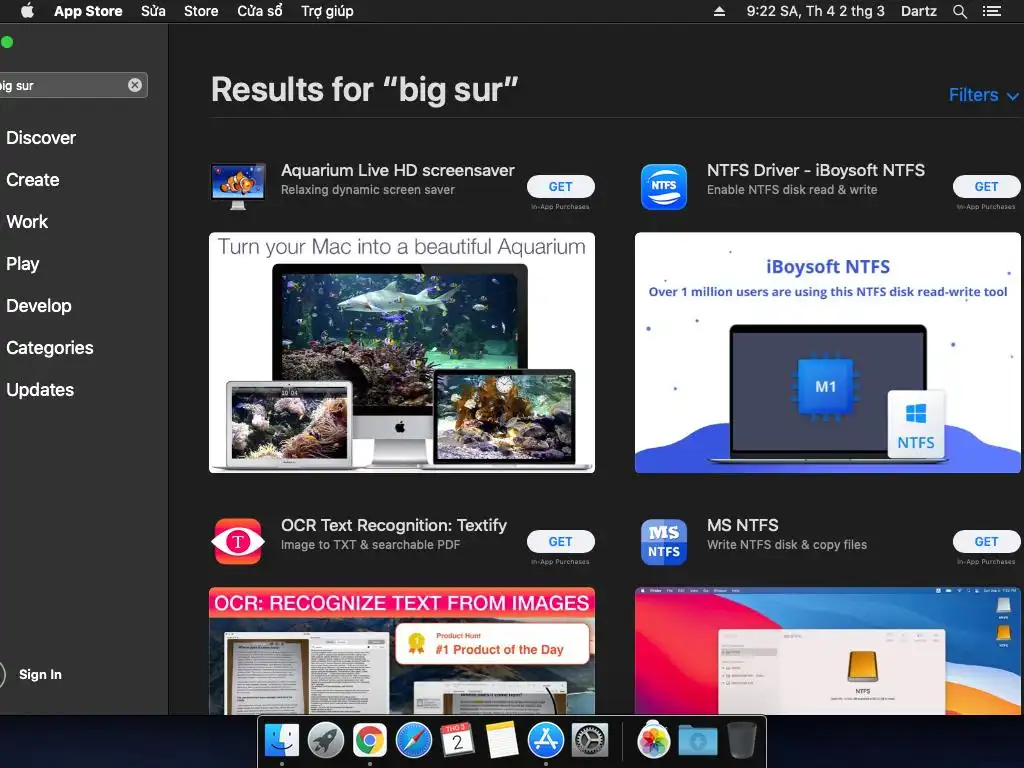Click the eject icon in the menu bar
This screenshot has height=768, width=1024.
click(x=719, y=11)
